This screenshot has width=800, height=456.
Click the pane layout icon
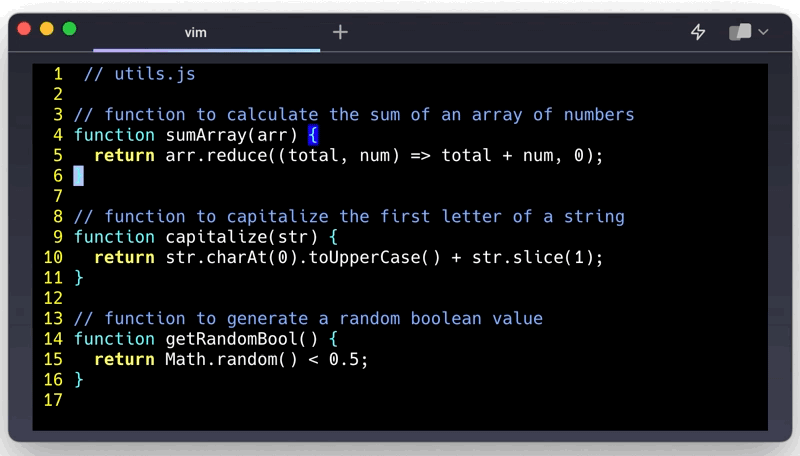740,32
